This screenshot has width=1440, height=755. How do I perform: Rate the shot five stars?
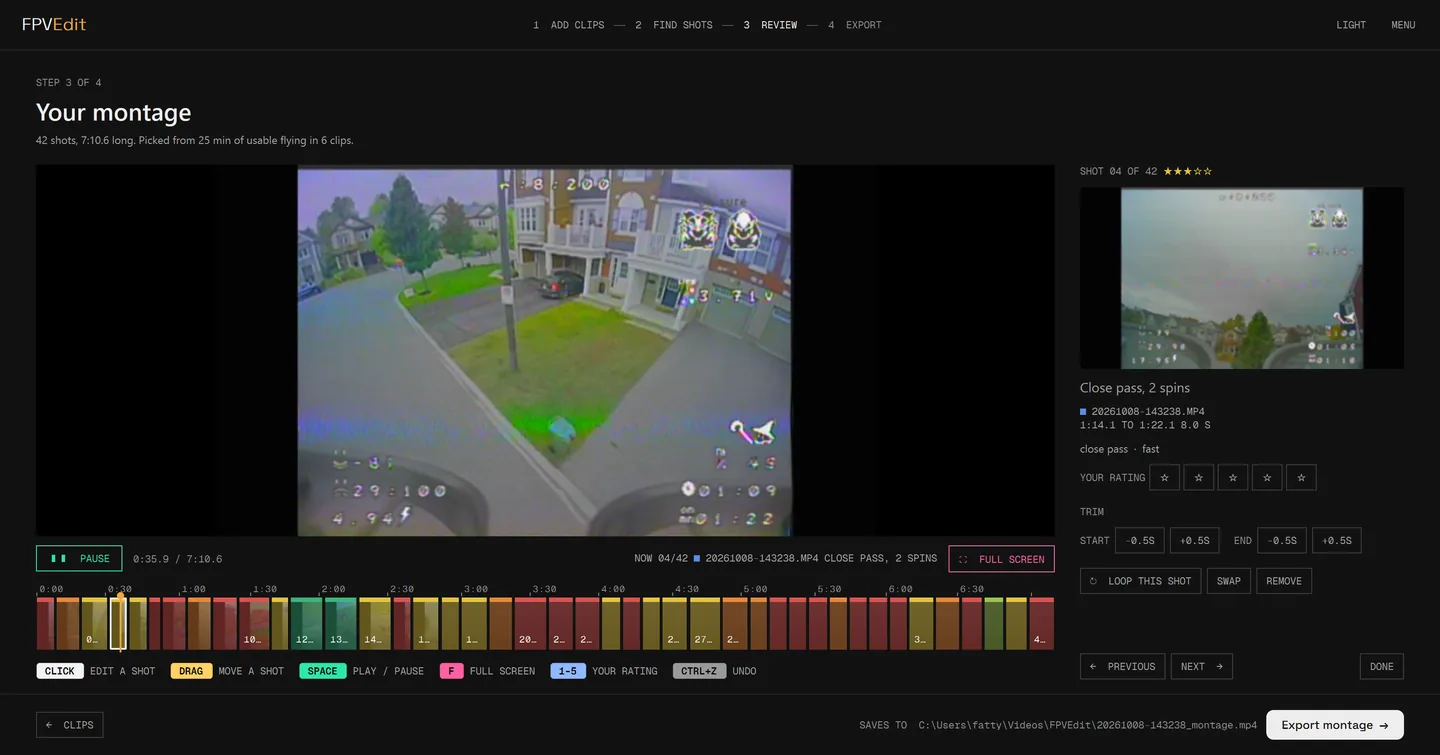click(x=1301, y=478)
